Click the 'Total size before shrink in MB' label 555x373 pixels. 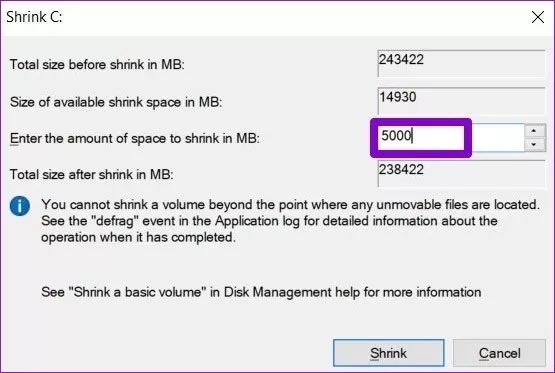(x=97, y=65)
